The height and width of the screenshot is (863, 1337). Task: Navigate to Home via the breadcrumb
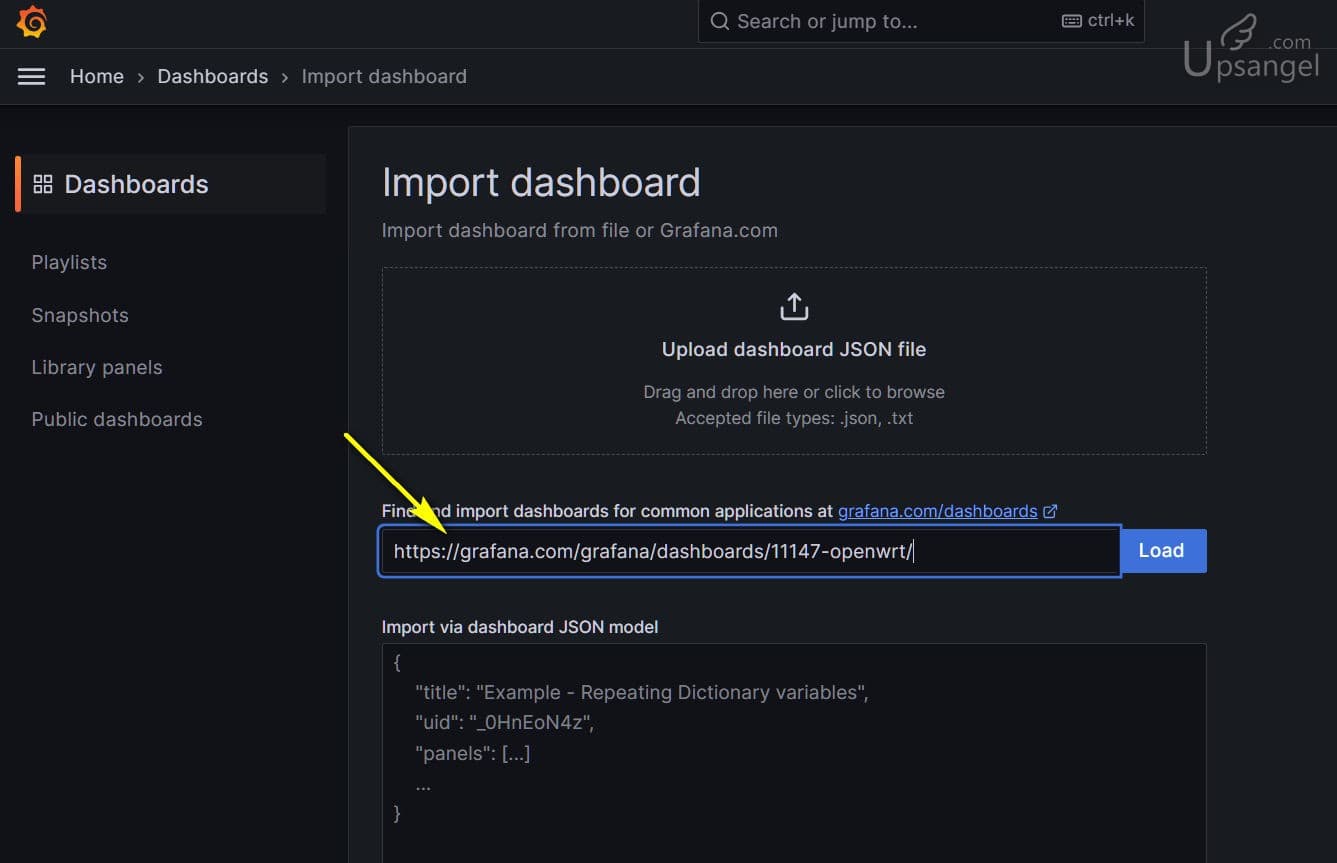click(96, 76)
